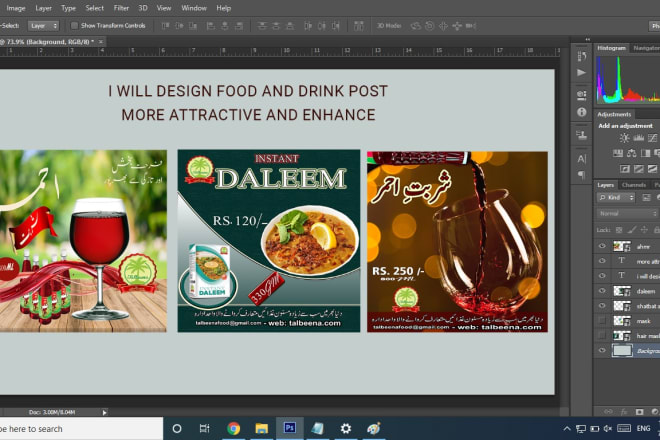660x440 pixels.
Task: Open the View menu
Action: pos(164,8)
